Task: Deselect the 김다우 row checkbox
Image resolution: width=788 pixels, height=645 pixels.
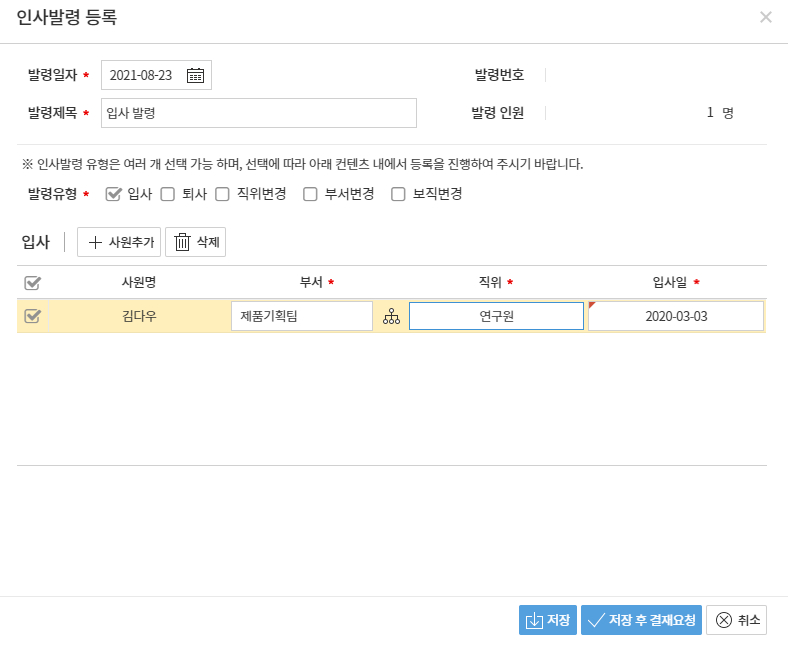Action: 32,316
